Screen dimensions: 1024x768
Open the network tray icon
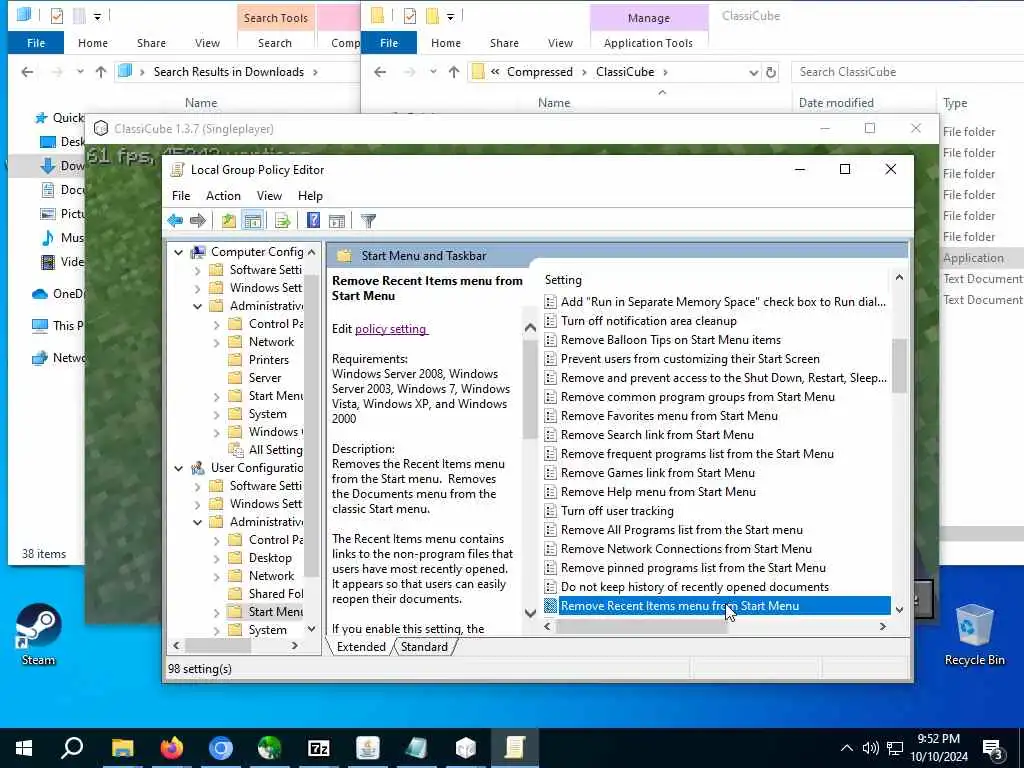tap(895, 748)
